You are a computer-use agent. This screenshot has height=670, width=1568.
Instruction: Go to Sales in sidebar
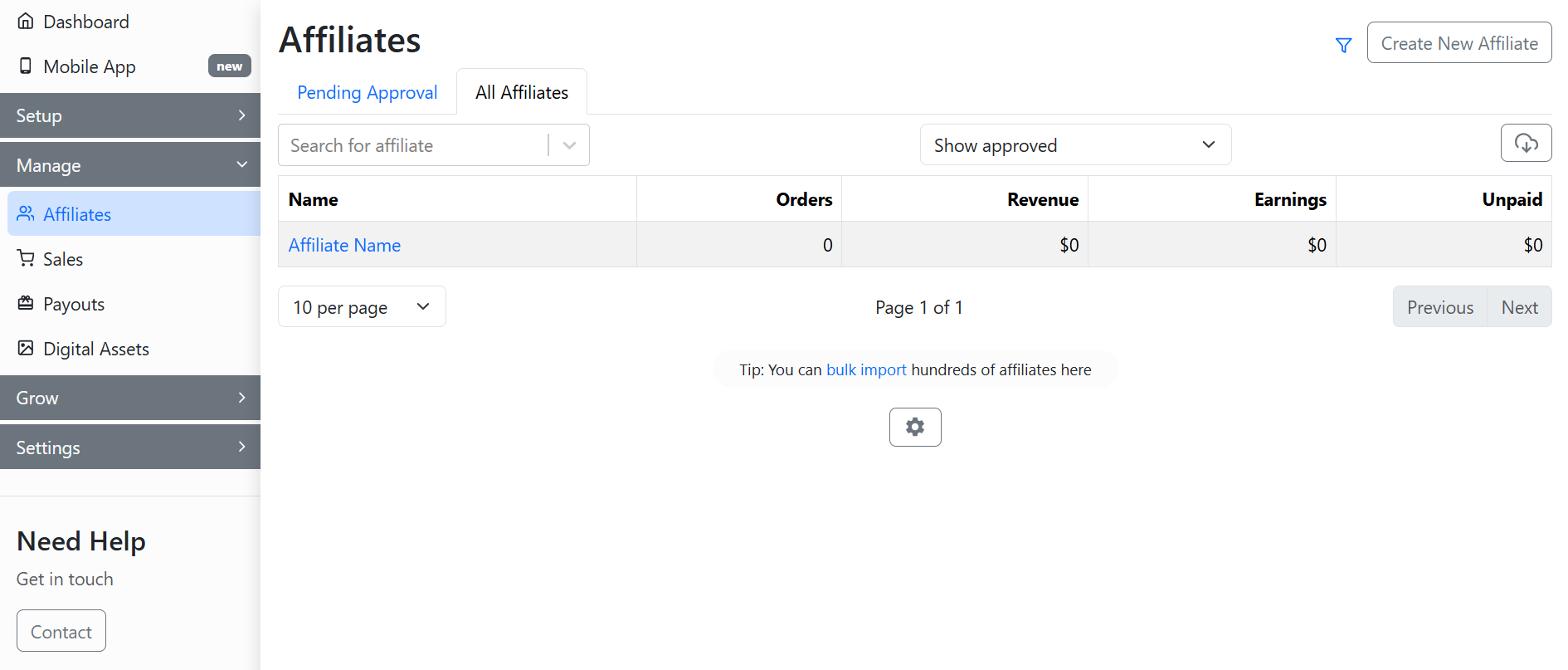[63, 259]
